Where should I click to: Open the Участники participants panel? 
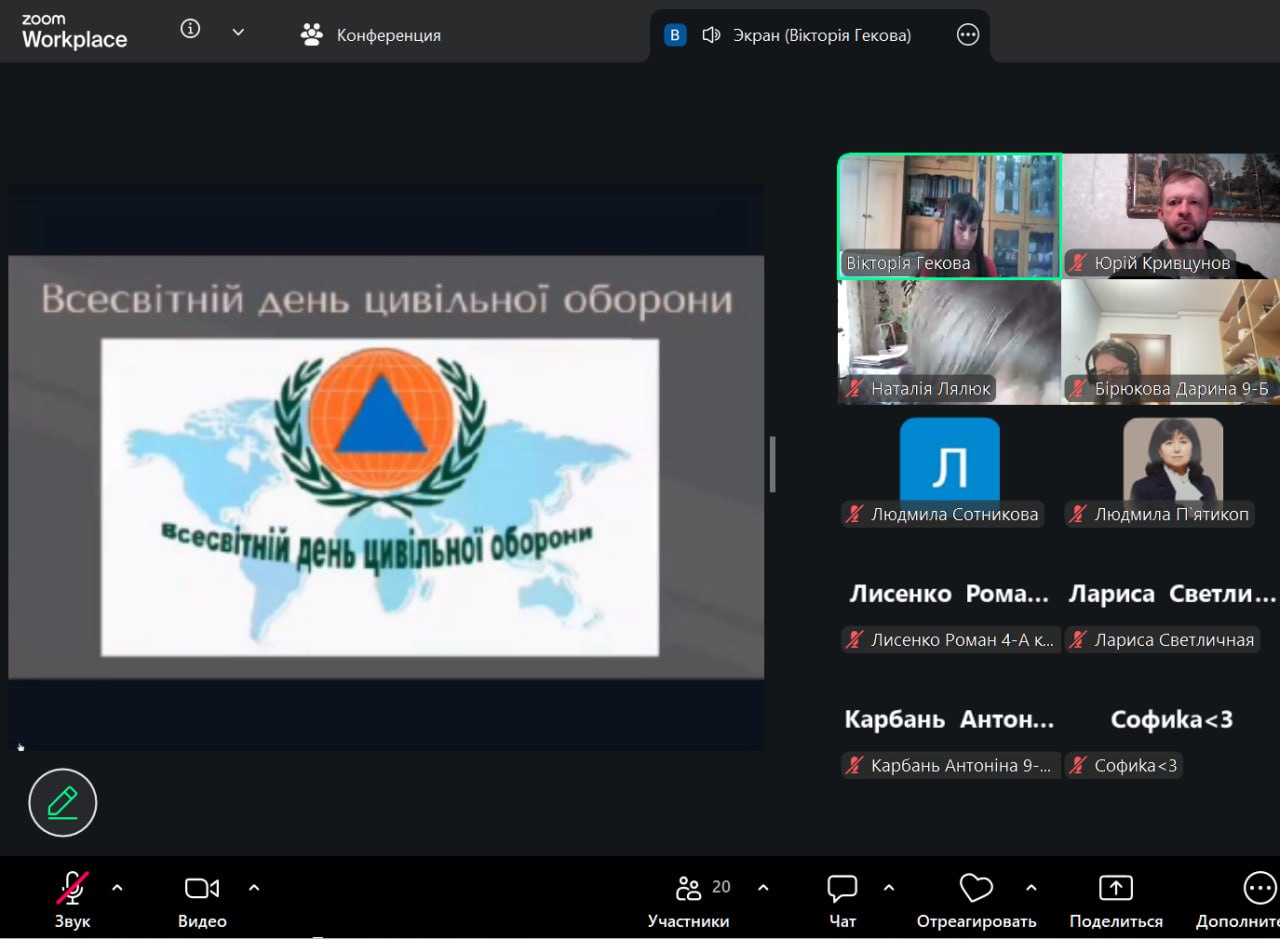(x=689, y=898)
